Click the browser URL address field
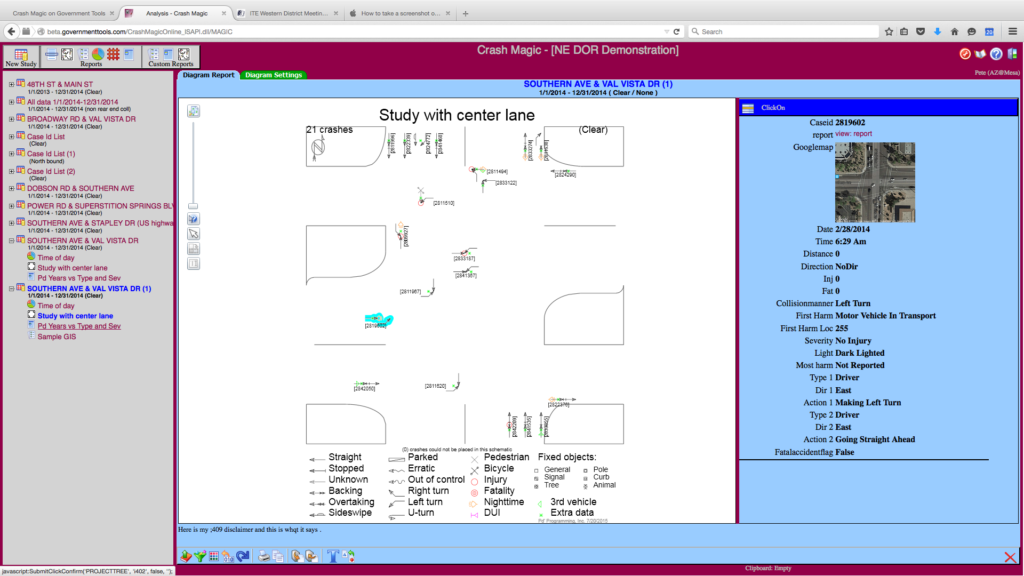This screenshot has width=1024, height=576. (353, 31)
